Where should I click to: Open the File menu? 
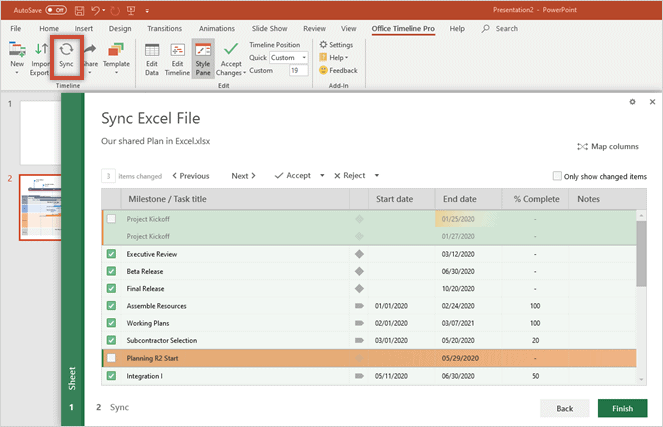coord(16,28)
